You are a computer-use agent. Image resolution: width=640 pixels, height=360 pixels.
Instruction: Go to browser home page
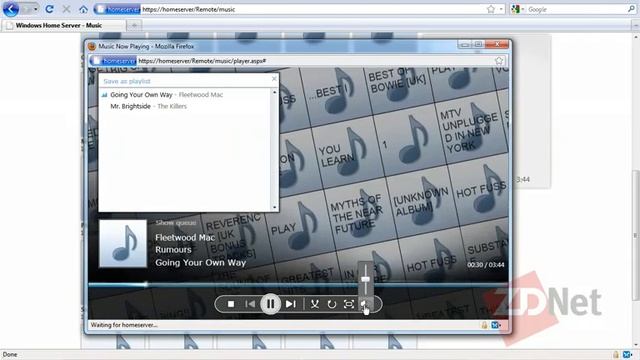pyautogui.click(x=83, y=9)
